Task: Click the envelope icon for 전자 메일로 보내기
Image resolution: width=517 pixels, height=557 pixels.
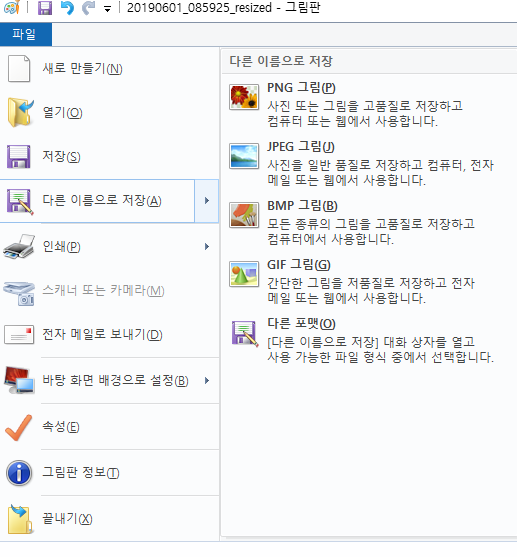Action: [19, 335]
